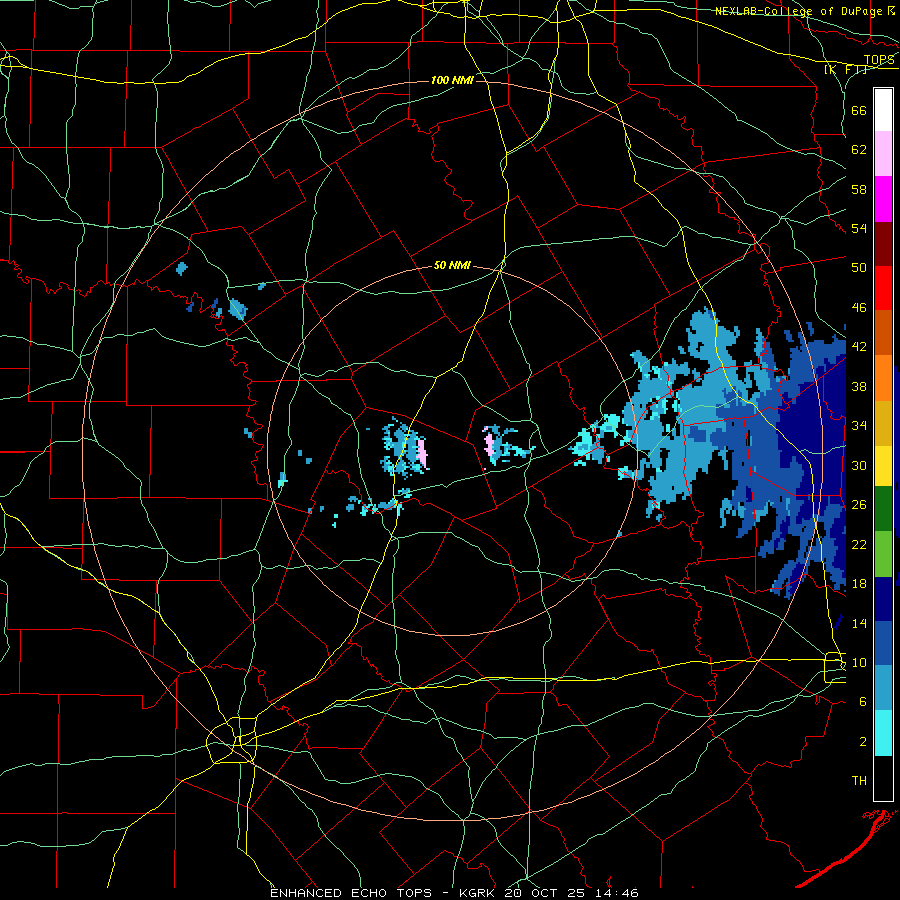Select the bright yellow legend swatch
Screen dimensions: 900x900
pos(883,466)
